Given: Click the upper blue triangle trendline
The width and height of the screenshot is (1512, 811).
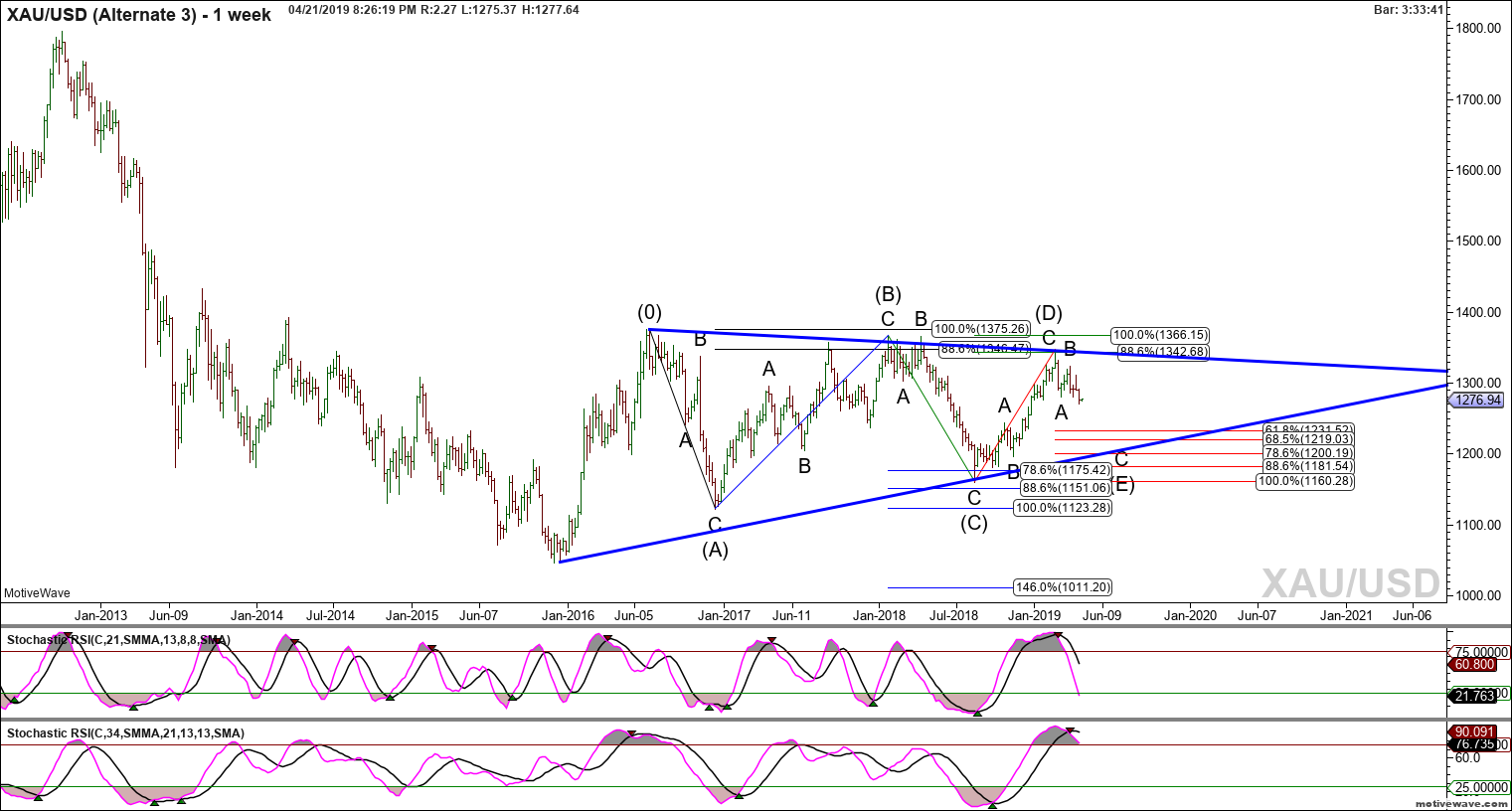Looking at the screenshot, I should (1048, 350).
